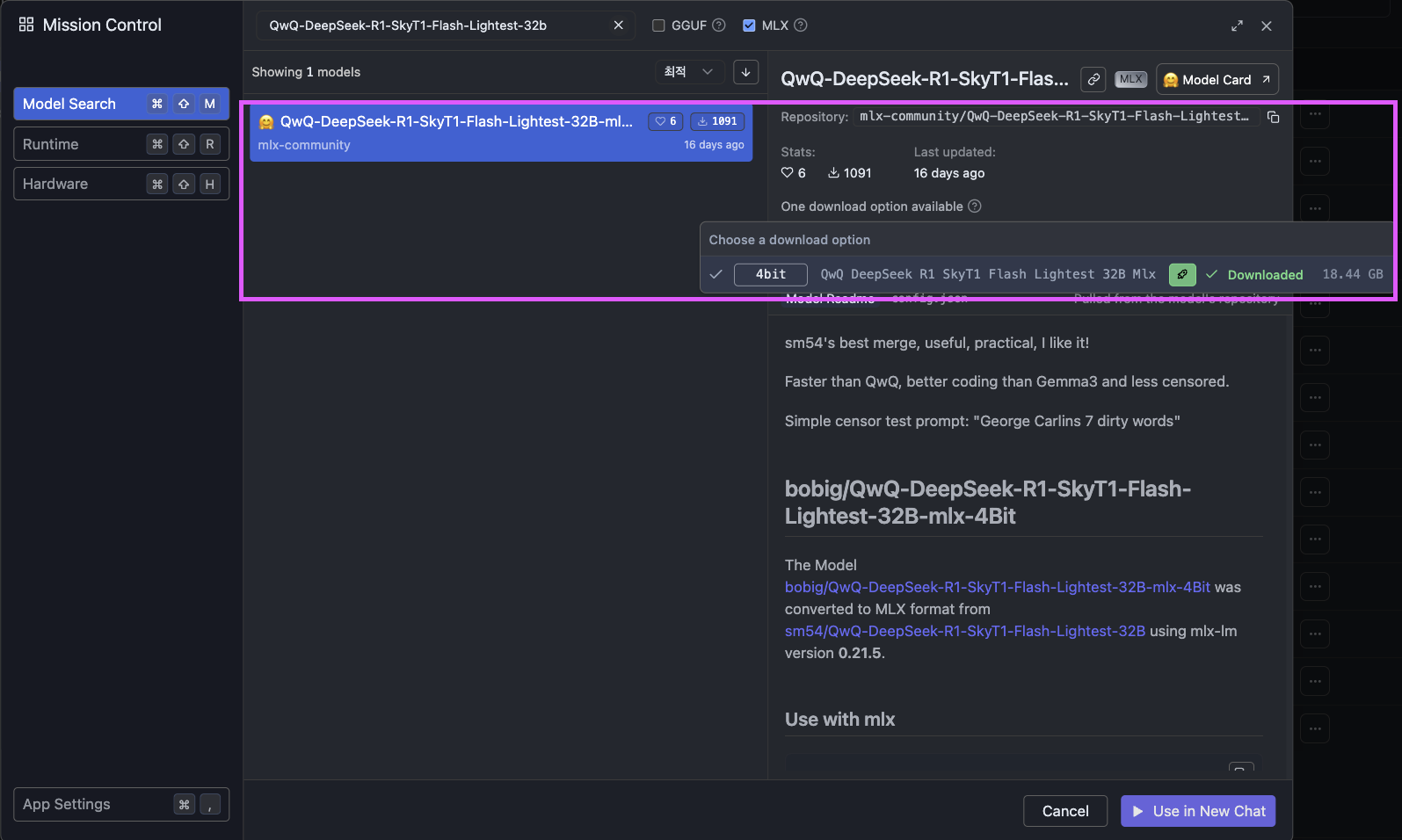Select the QwQ-DeepSeek-R1-SkyT1 model search result

(501, 133)
